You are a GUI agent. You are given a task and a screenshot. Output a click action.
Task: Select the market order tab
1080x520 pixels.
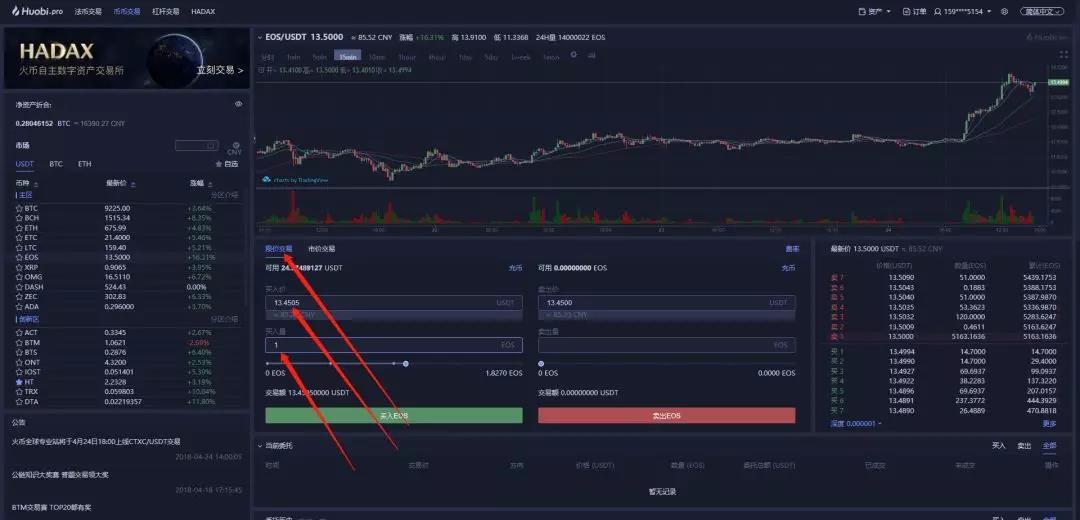point(322,249)
